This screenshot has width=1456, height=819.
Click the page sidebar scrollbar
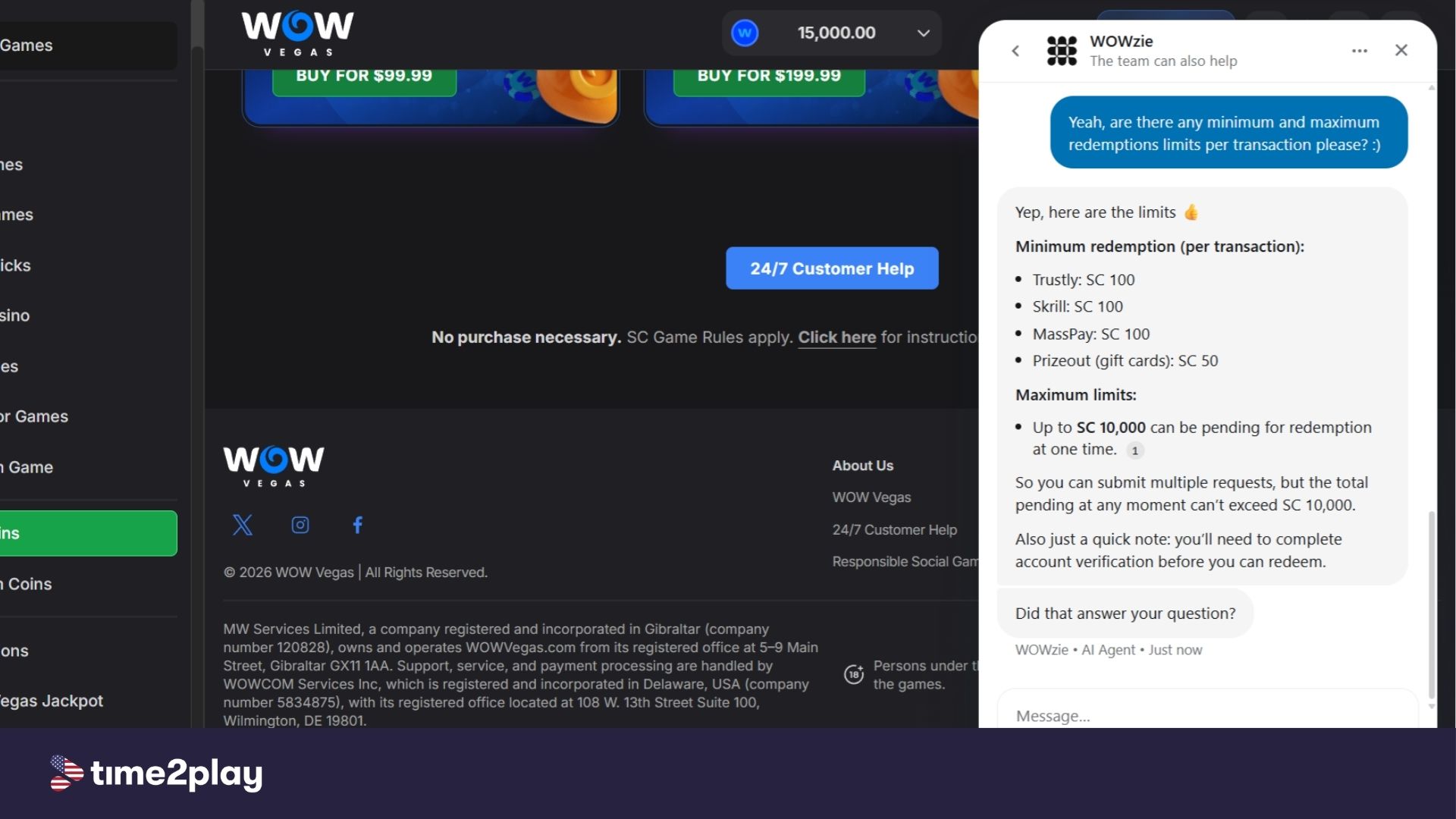point(197,23)
